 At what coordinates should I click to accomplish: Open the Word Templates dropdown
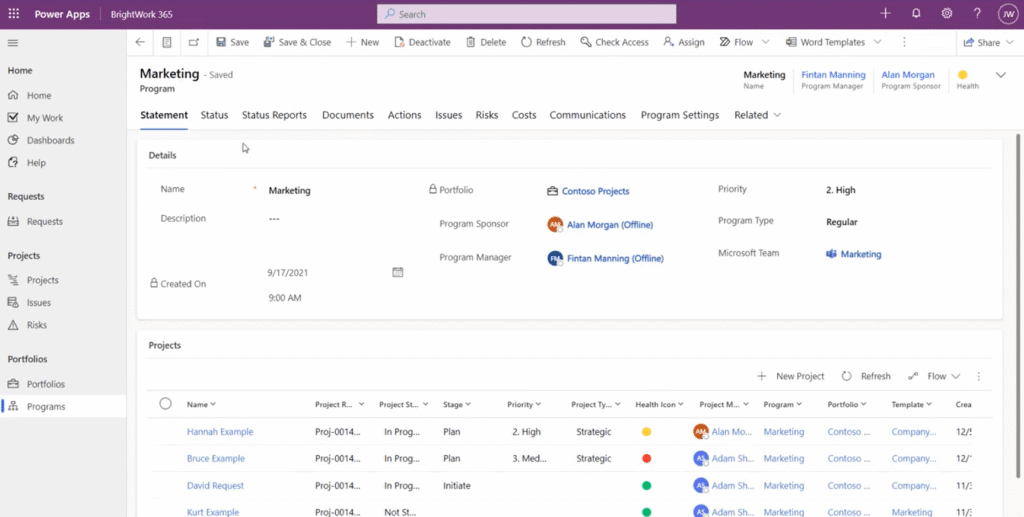[832, 42]
